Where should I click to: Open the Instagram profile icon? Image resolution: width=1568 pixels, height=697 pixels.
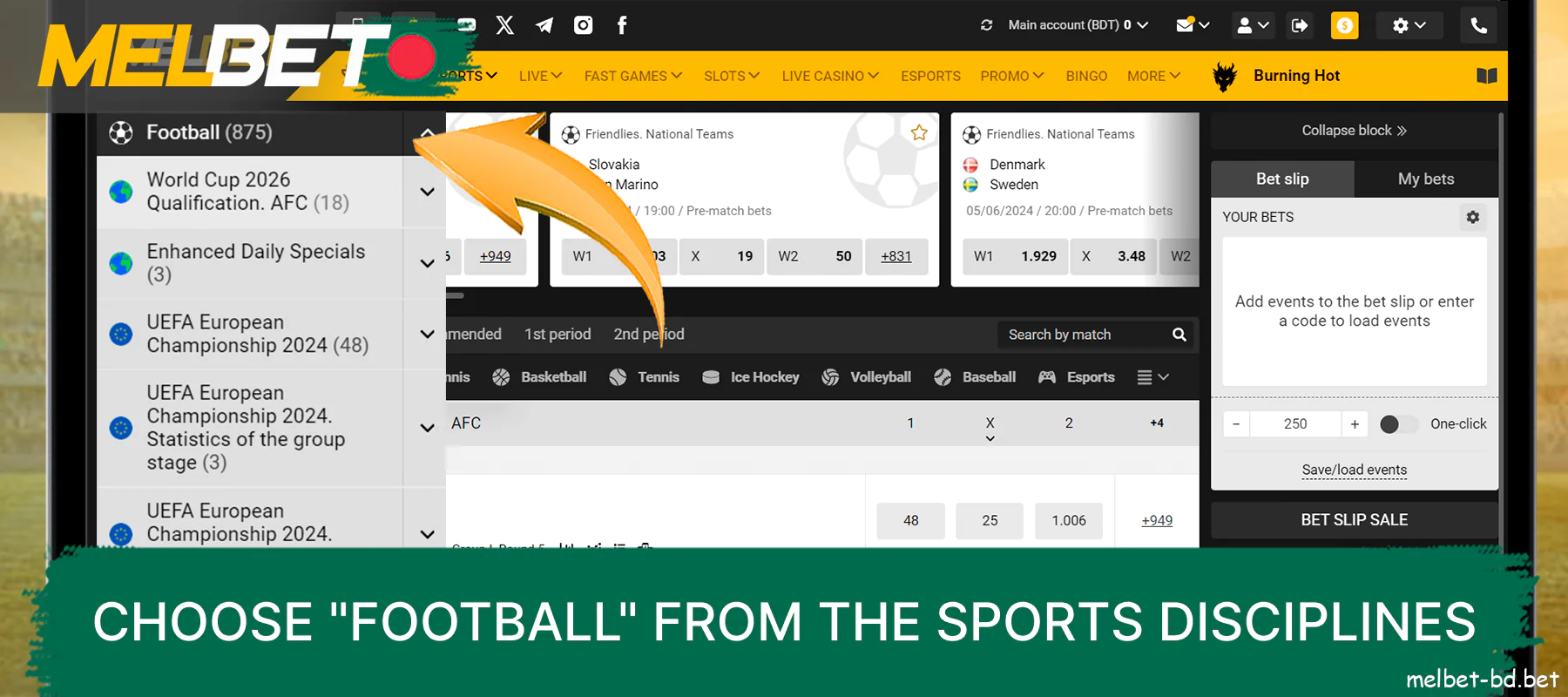[x=584, y=25]
